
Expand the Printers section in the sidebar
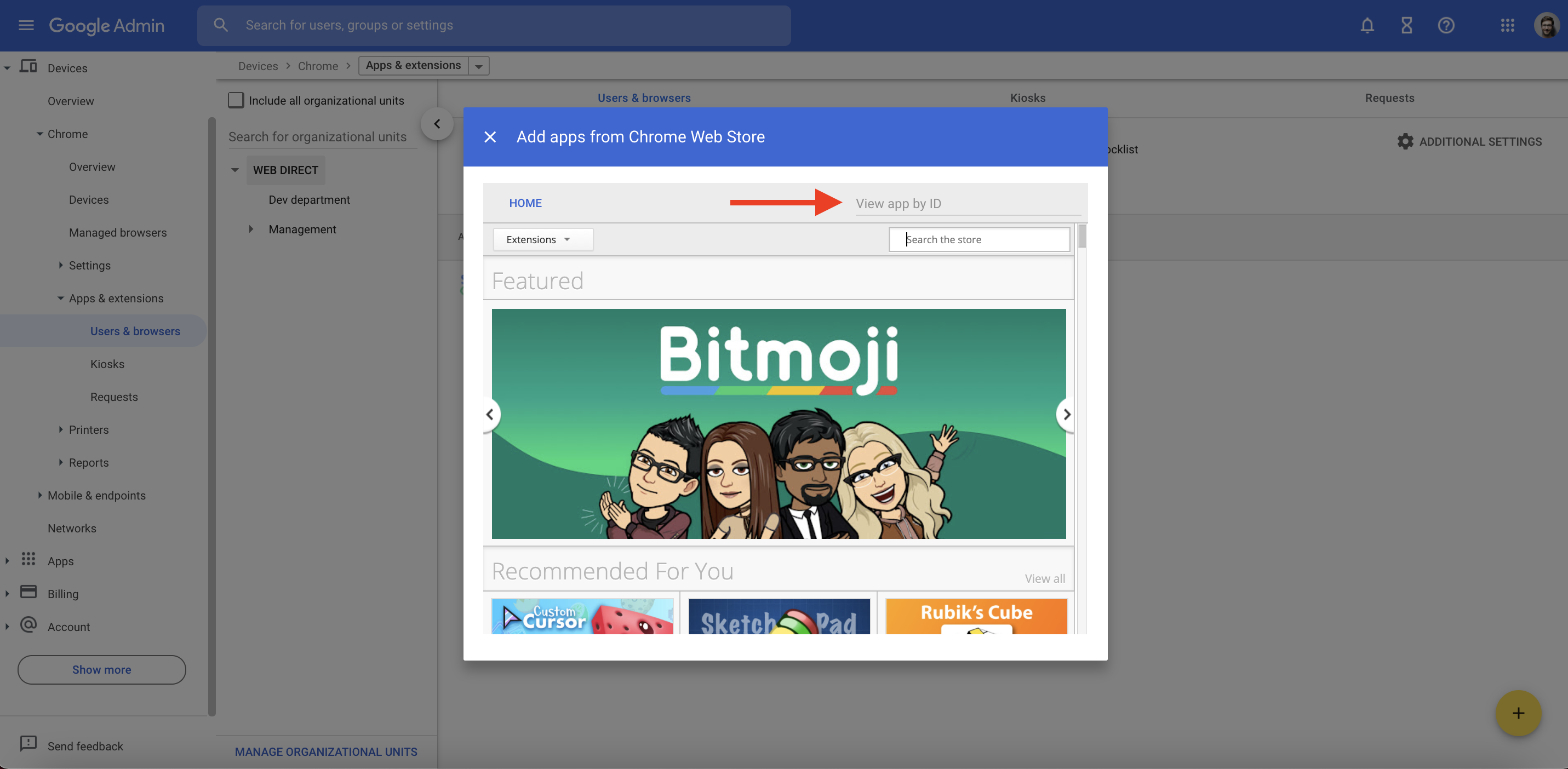61,429
